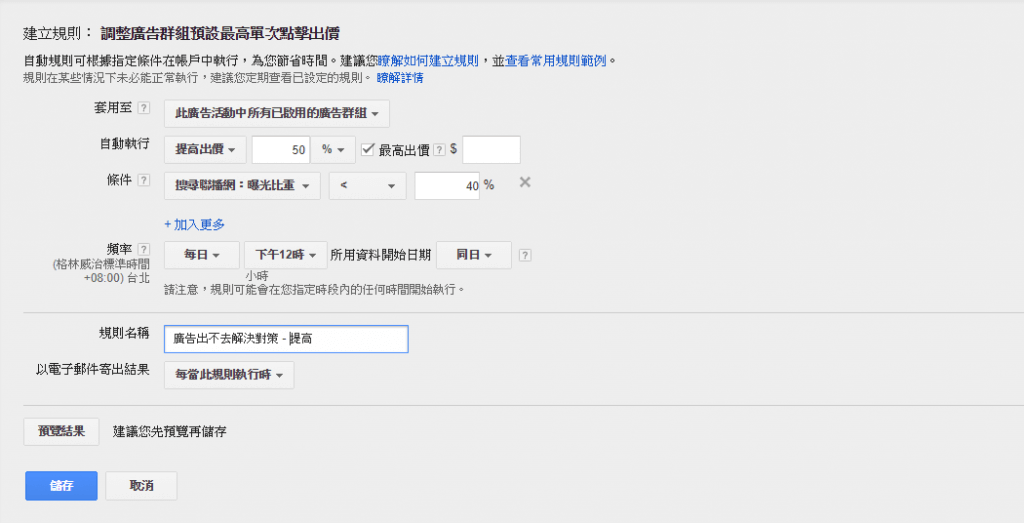Image resolution: width=1024 pixels, height=523 pixels.
Task: Click the 瞭解如何建立規則 link
Action: pyautogui.click(x=428, y=61)
